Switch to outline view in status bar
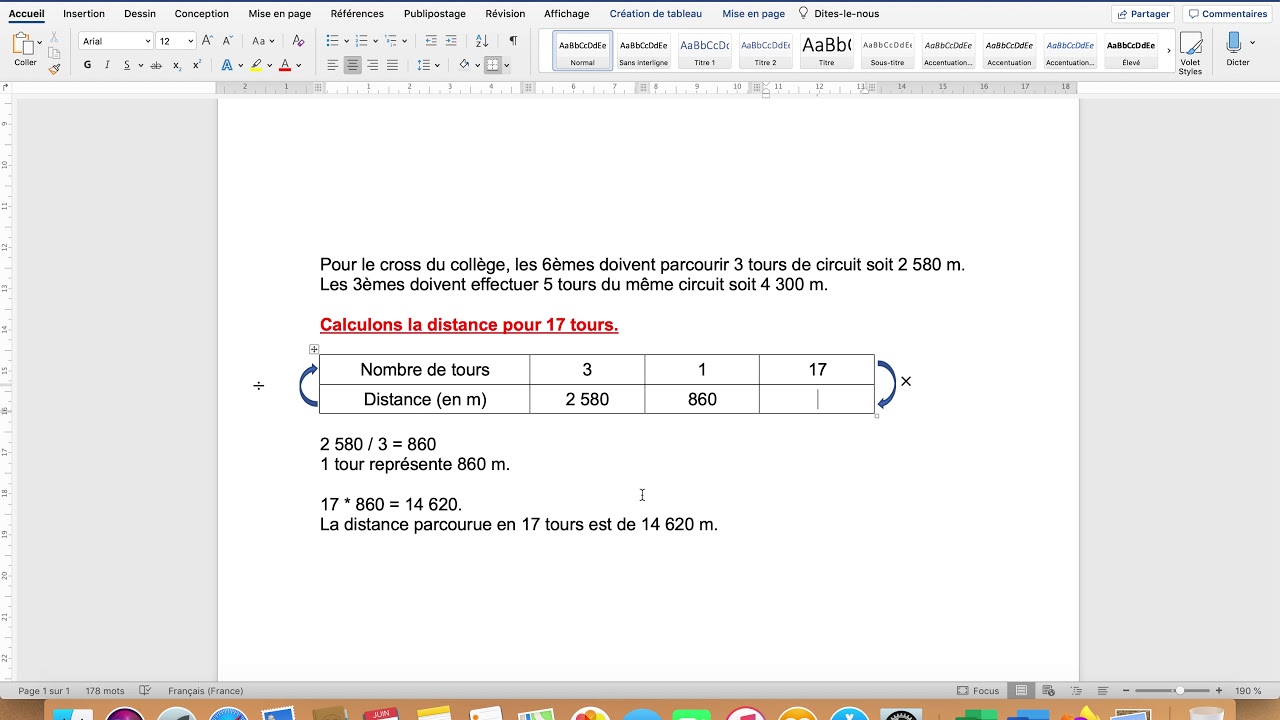1280x720 pixels. (1075, 691)
